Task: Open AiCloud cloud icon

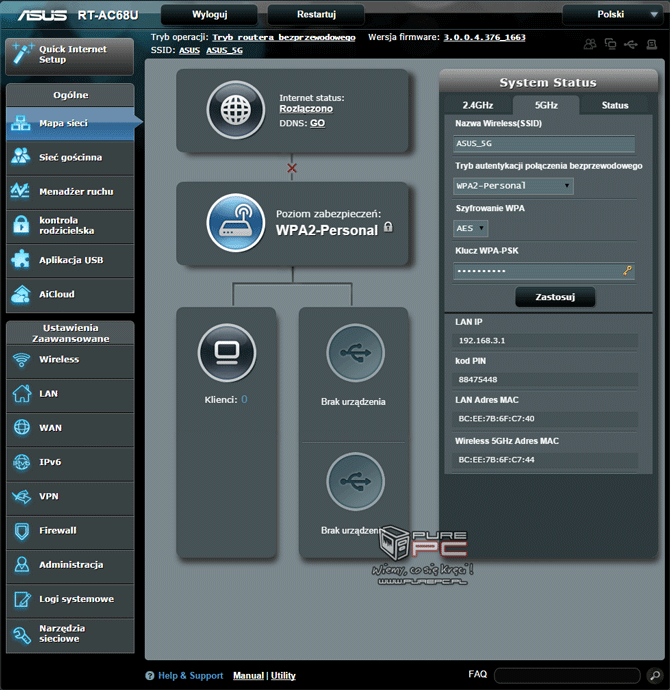Action: (21, 294)
